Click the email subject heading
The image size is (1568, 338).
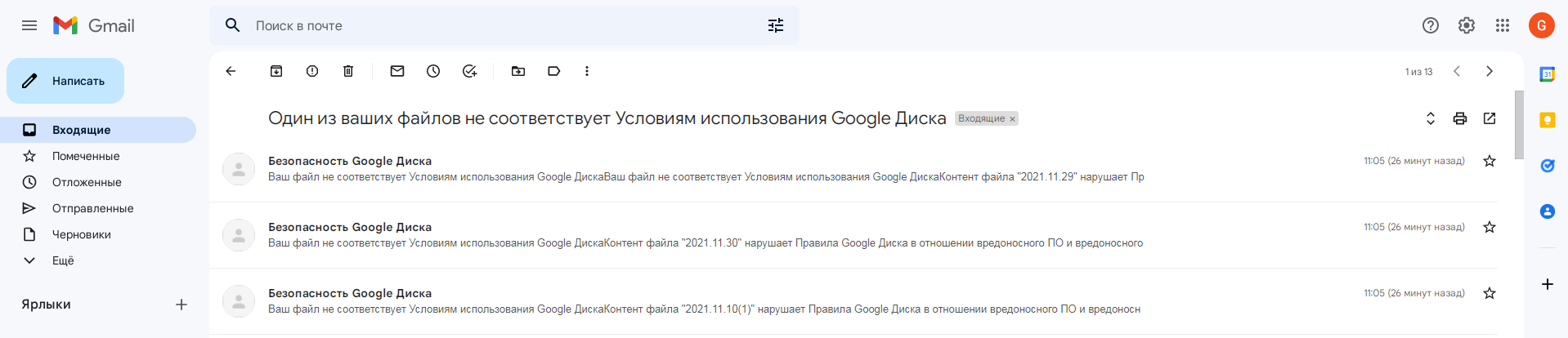click(607, 118)
